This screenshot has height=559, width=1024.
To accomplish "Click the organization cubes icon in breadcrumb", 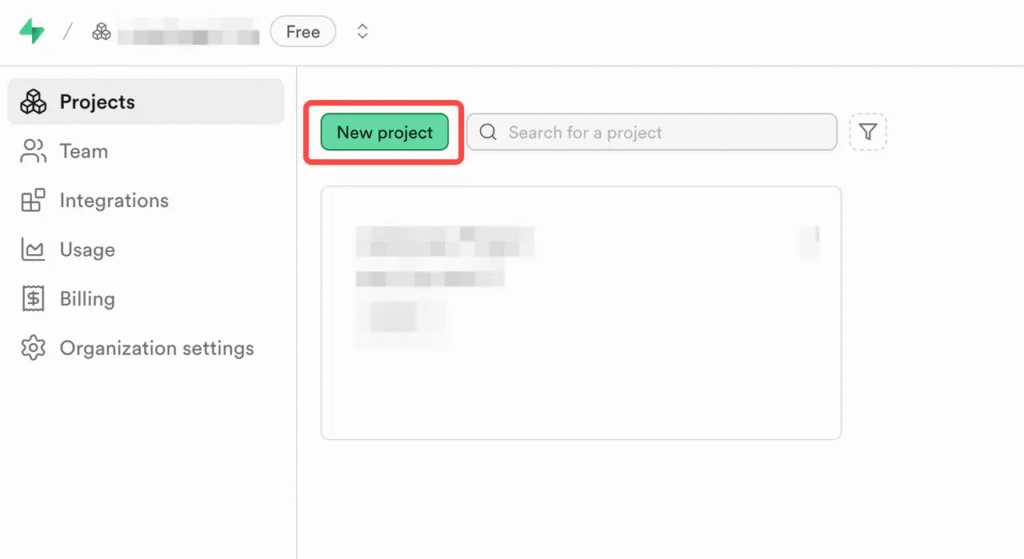I will pyautogui.click(x=101, y=32).
